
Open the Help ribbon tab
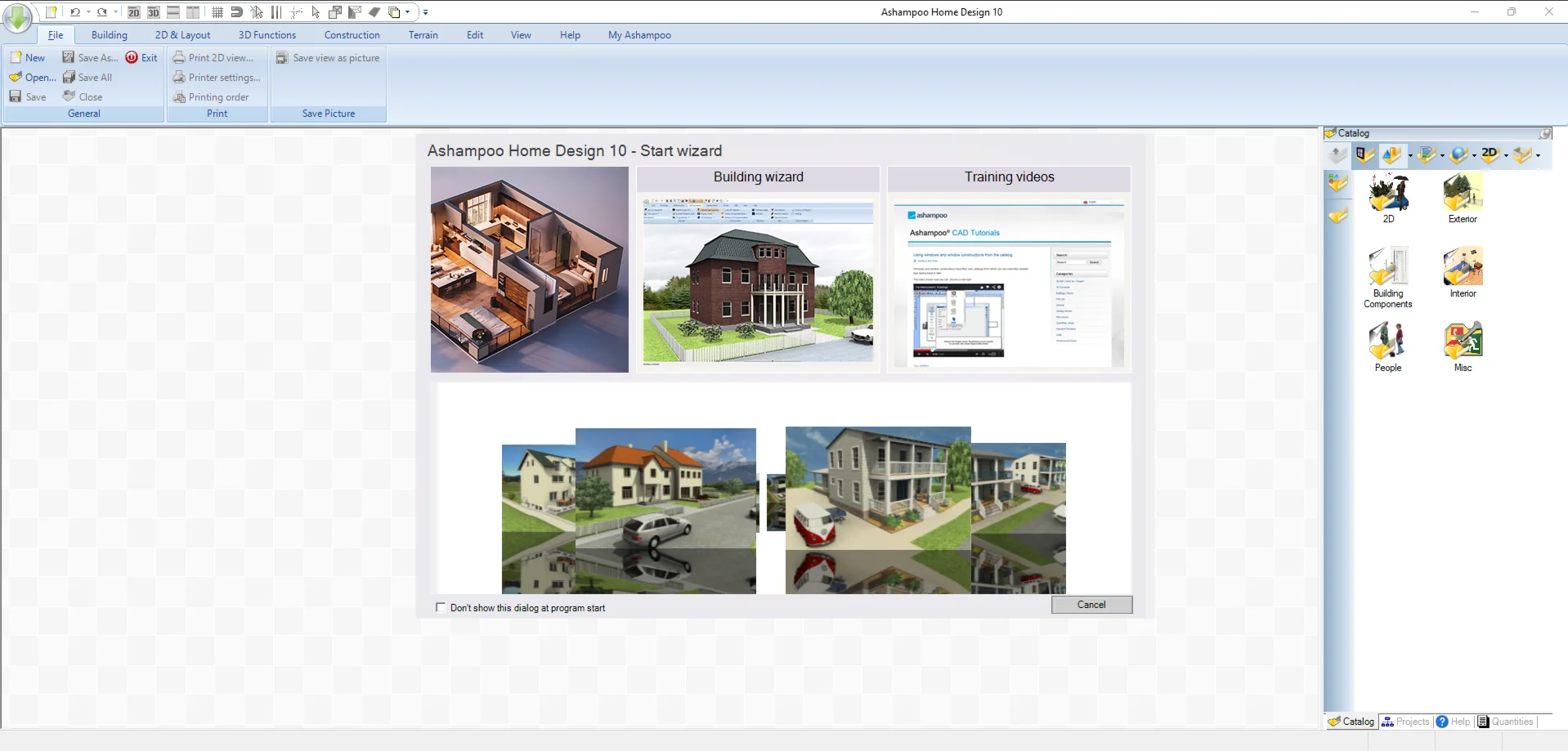coord(570,35)
